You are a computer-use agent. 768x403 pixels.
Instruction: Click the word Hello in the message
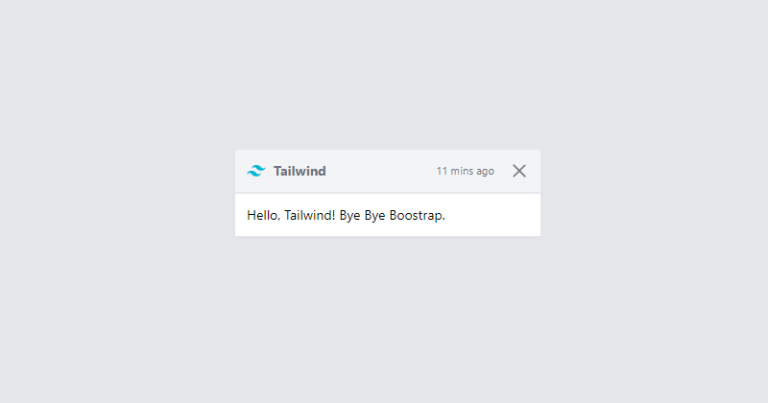[262, 215]
